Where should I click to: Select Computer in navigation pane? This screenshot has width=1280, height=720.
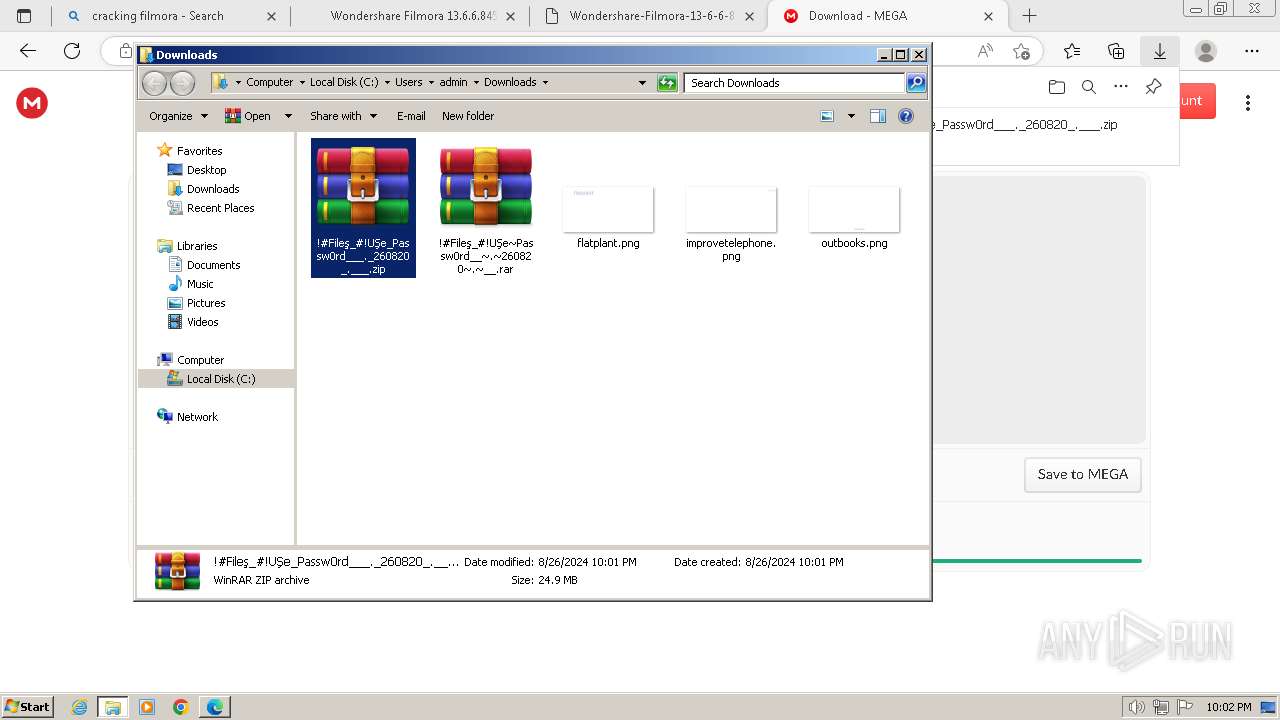coord(200,360)
